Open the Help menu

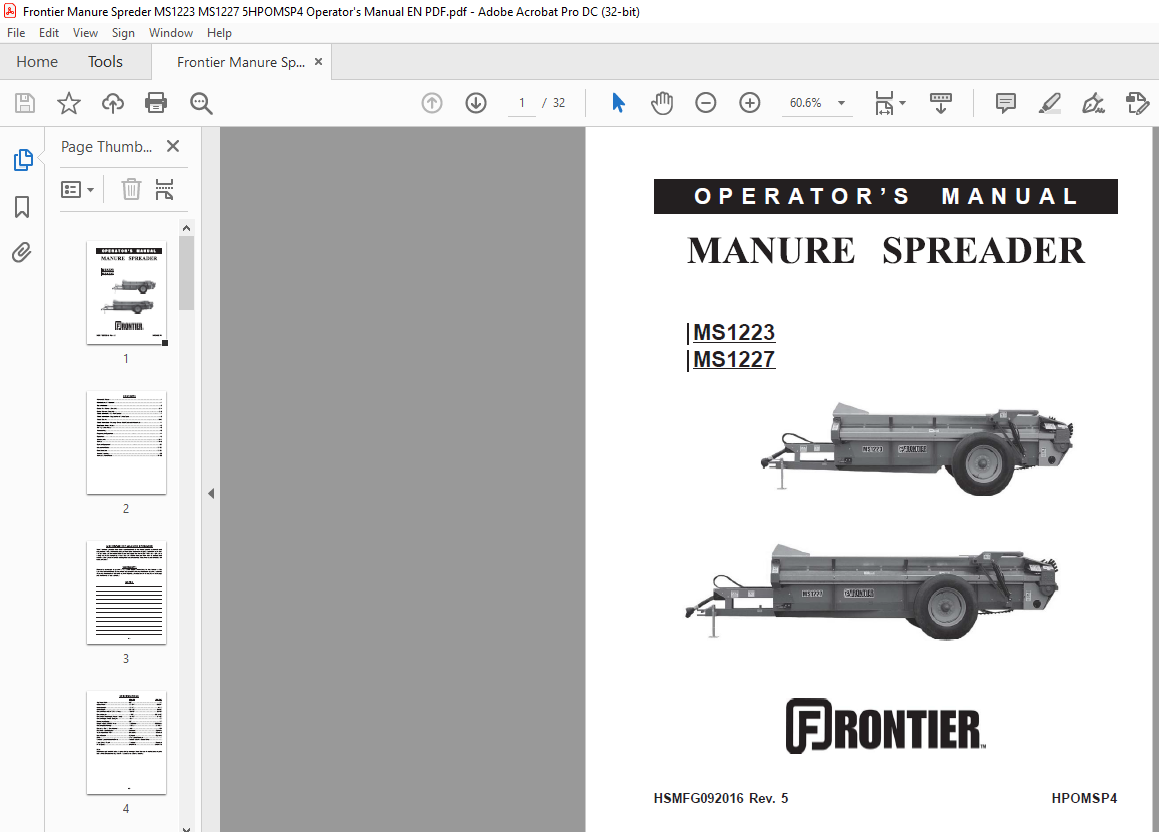(x=219, y=33)
